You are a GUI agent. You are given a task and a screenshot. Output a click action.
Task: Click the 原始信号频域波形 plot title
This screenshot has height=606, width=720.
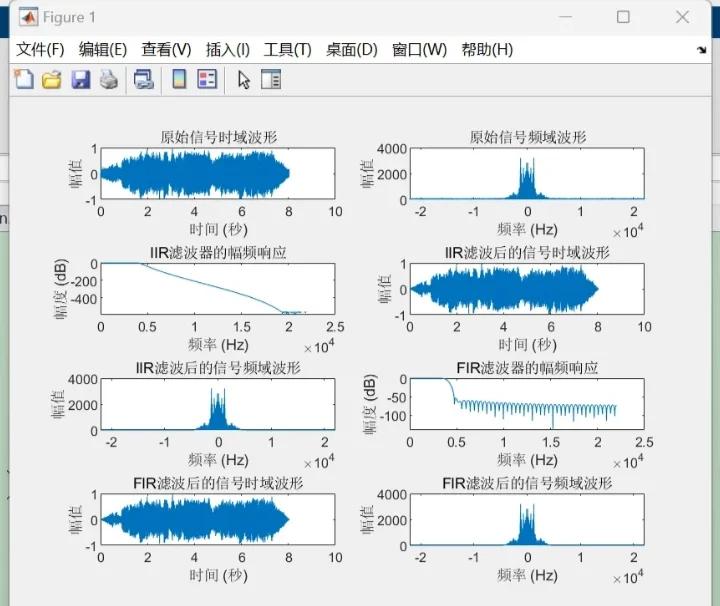pyautogui.click(x=528, y=137)
